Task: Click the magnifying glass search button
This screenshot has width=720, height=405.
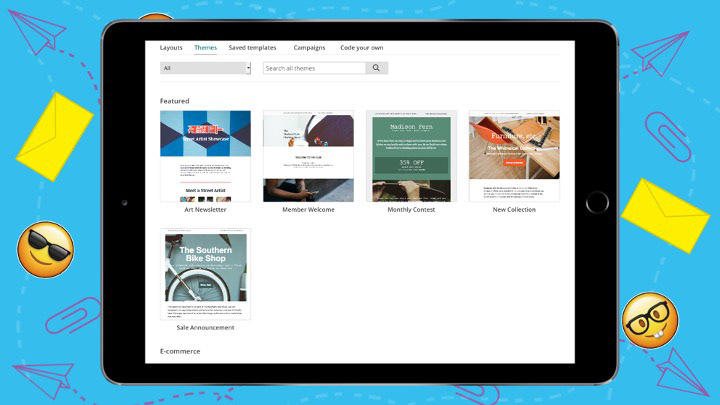Action: [x=377, y=68]
